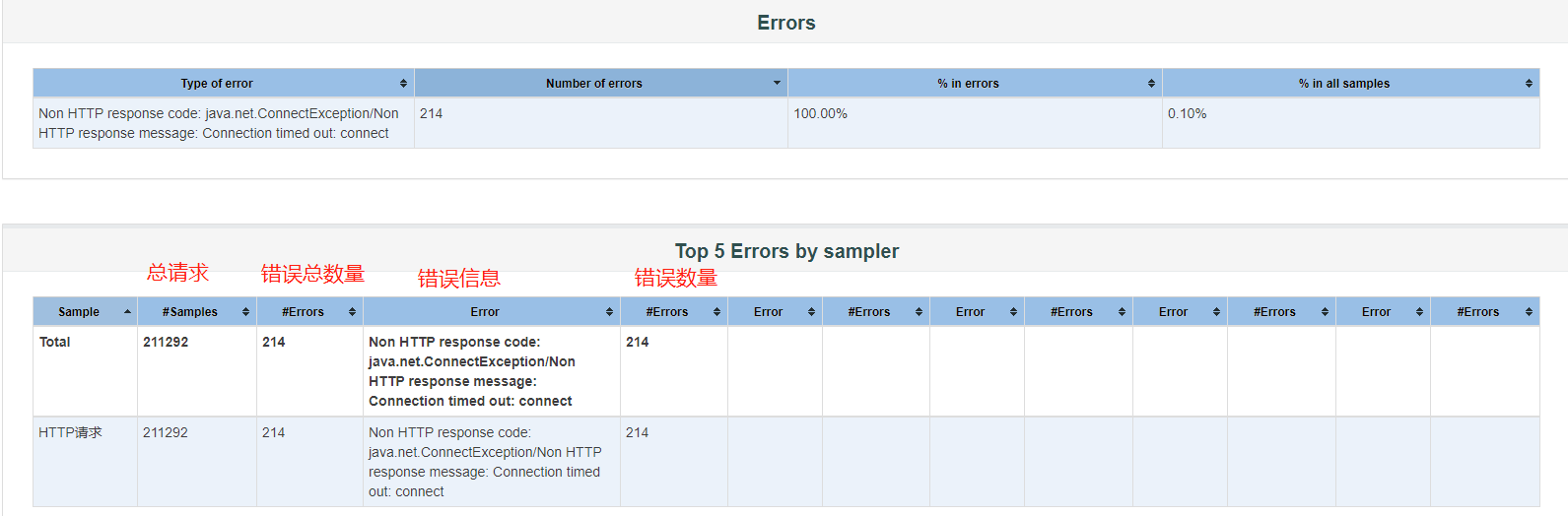Image resolution: width=1568 pixels, height=516 pixels.
Task: Click the bold error message in Total row
Action: coord(471,371)
